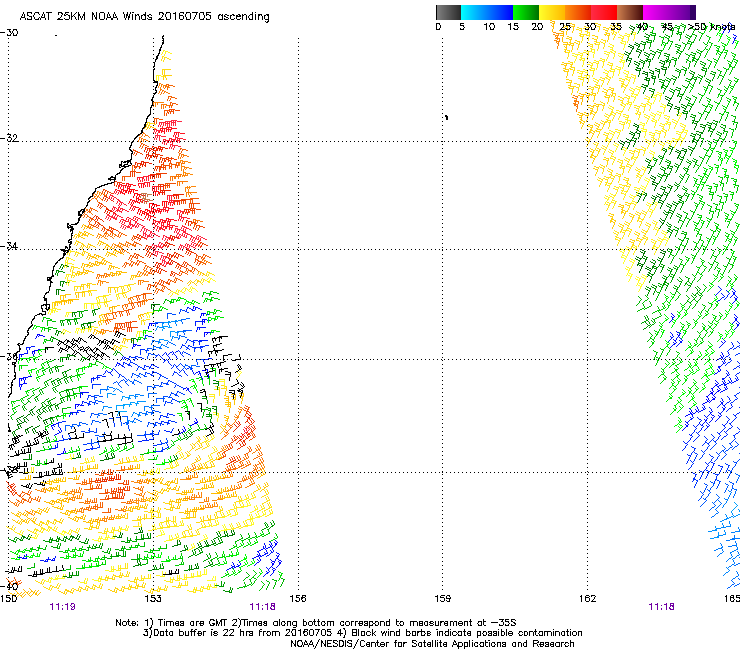Click the longitude label 153
740x650 pixels.
tap(153, 599)
